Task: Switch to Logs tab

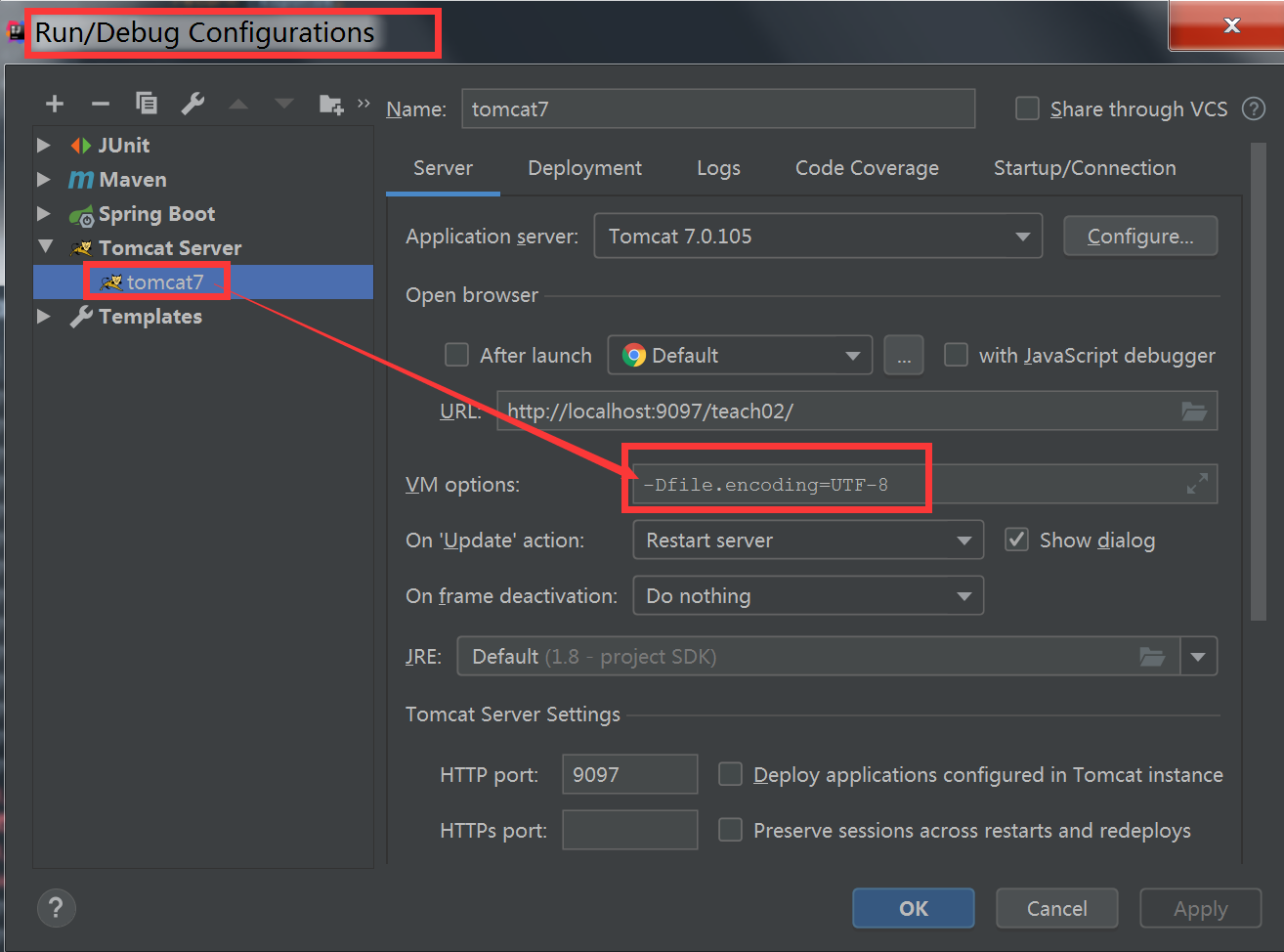Action: (718, 168)
